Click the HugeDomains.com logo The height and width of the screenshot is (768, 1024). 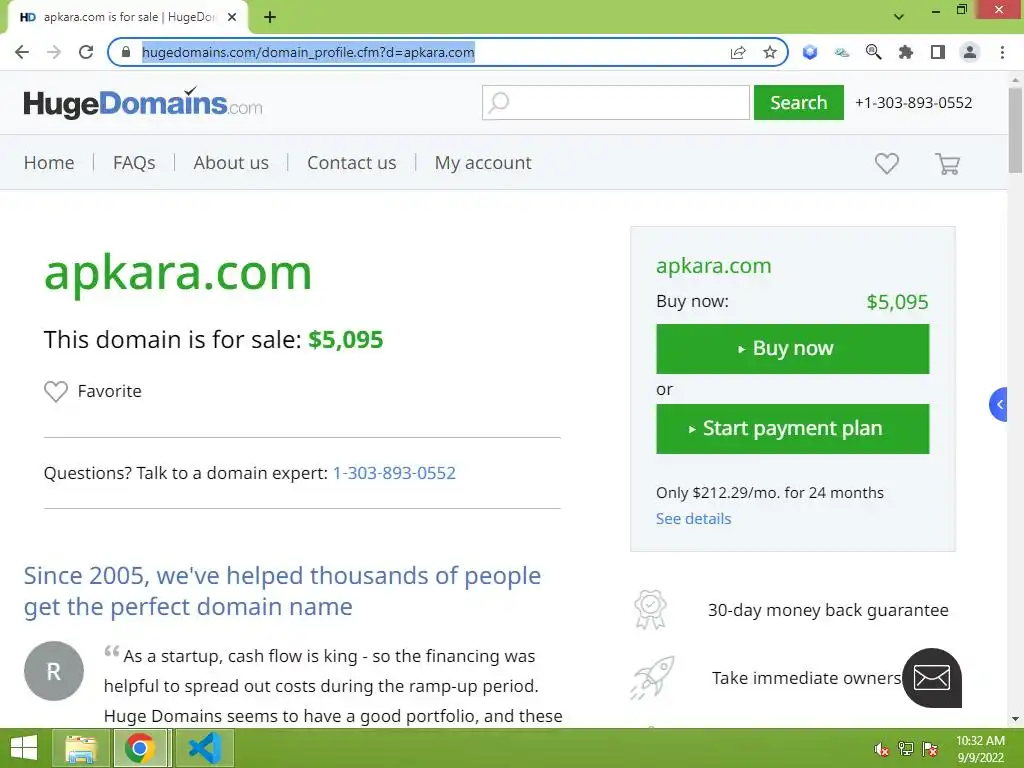142,103
